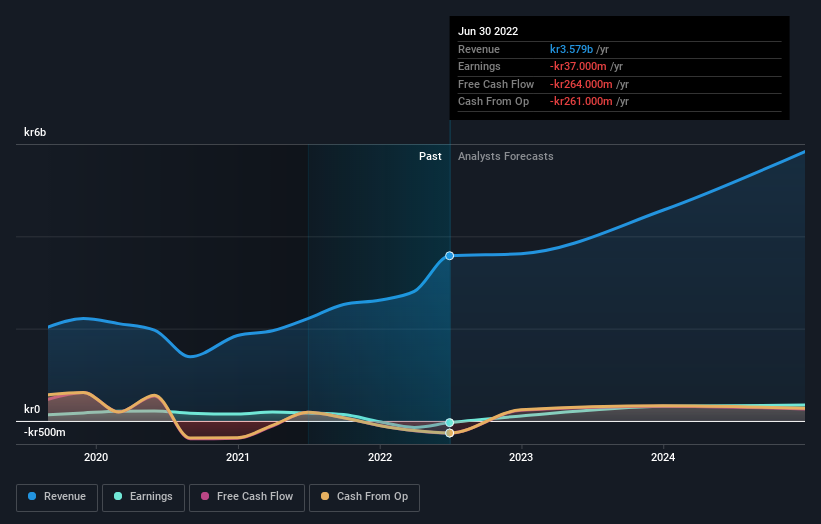Click the kr6b y-axis label

coord(35,132)
